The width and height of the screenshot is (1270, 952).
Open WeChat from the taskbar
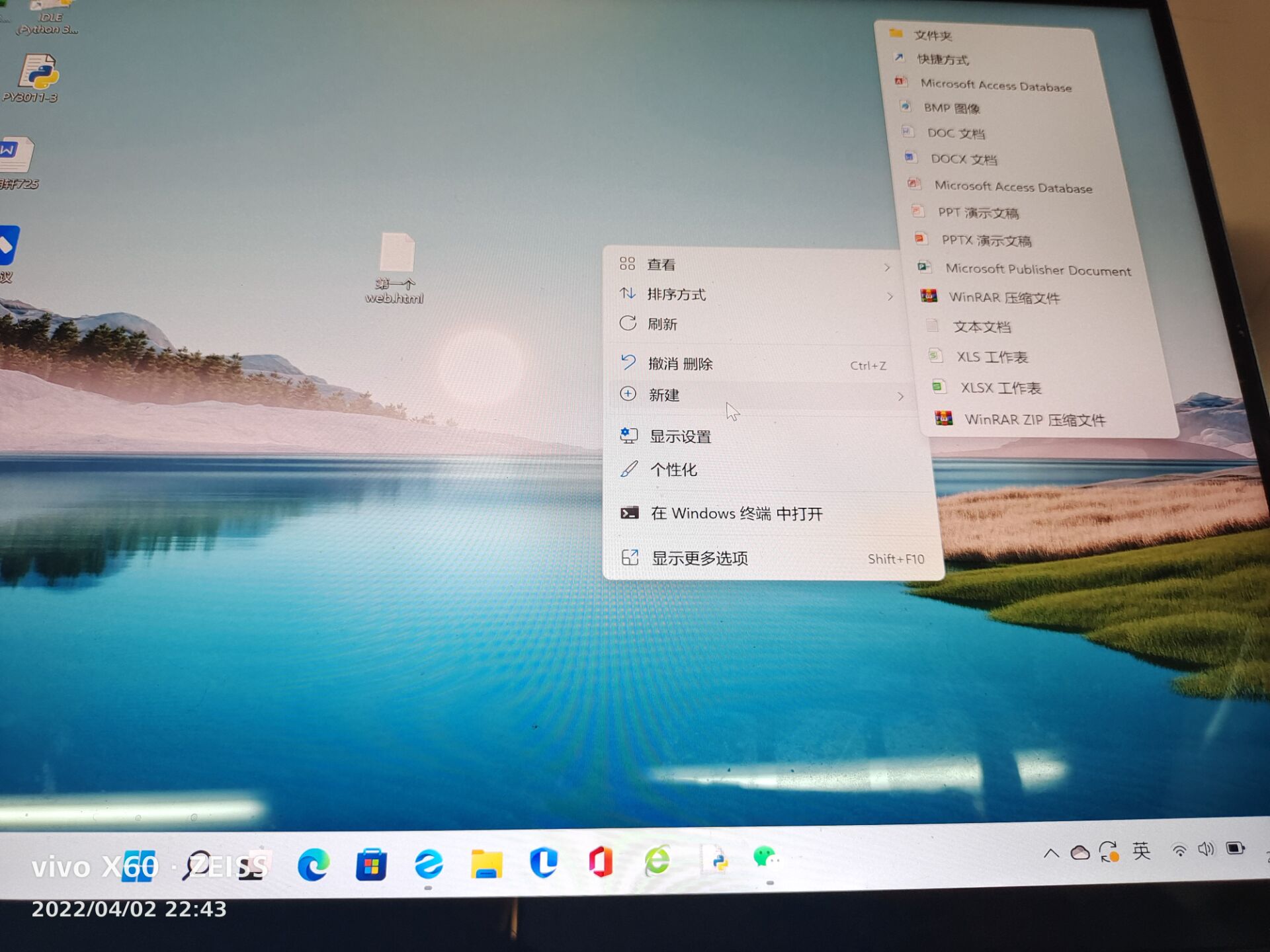click(x=765, y=858)
